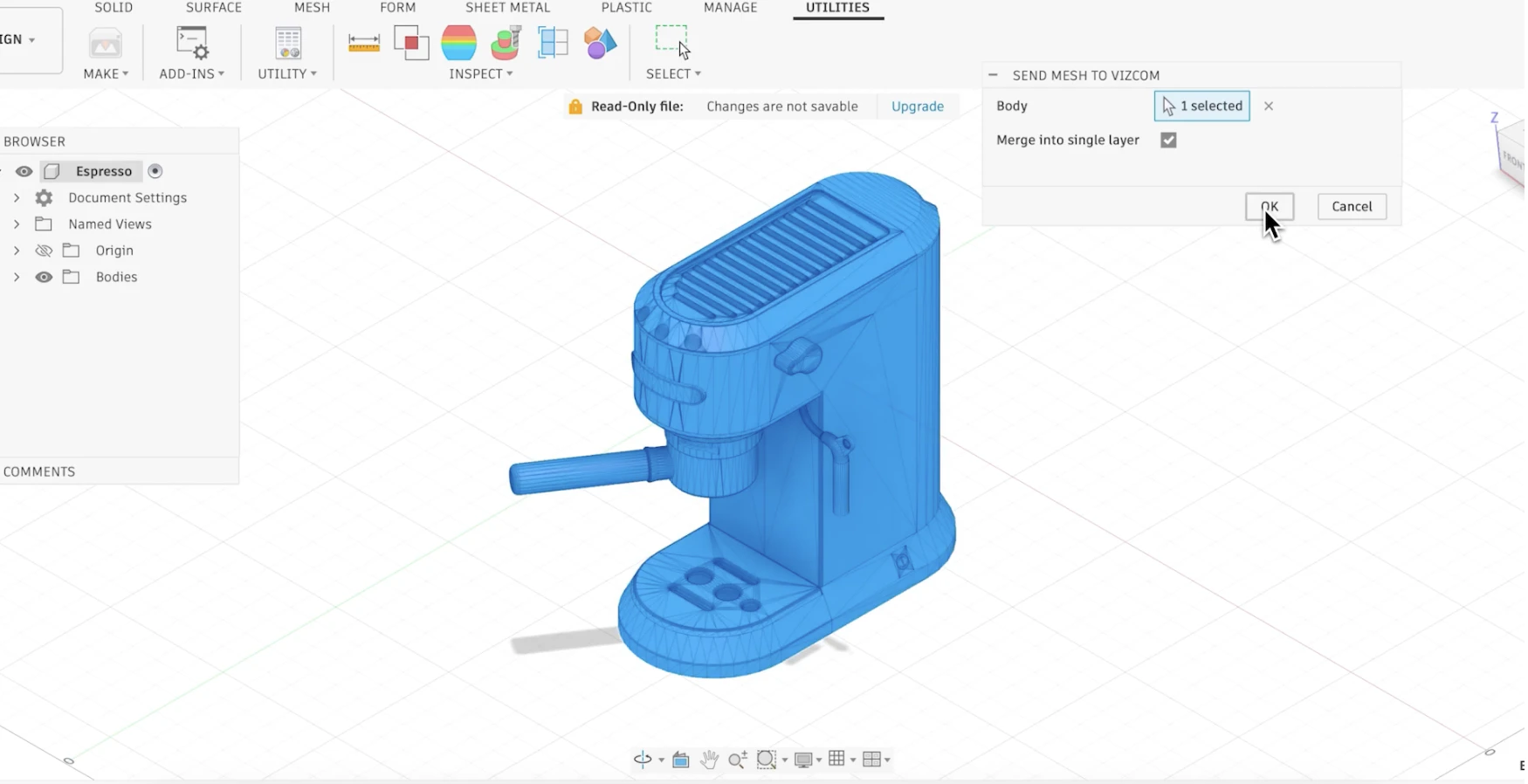Click the Document Settings gear icon
The width and height of the screenshot is (1528, 784).
44,198
